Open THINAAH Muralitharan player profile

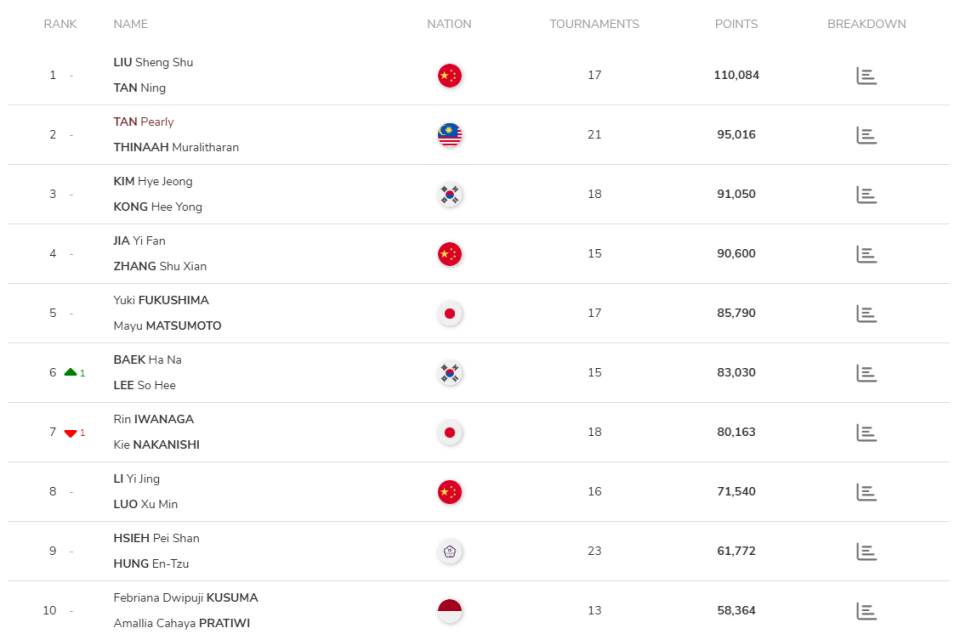tap(176, 148)
